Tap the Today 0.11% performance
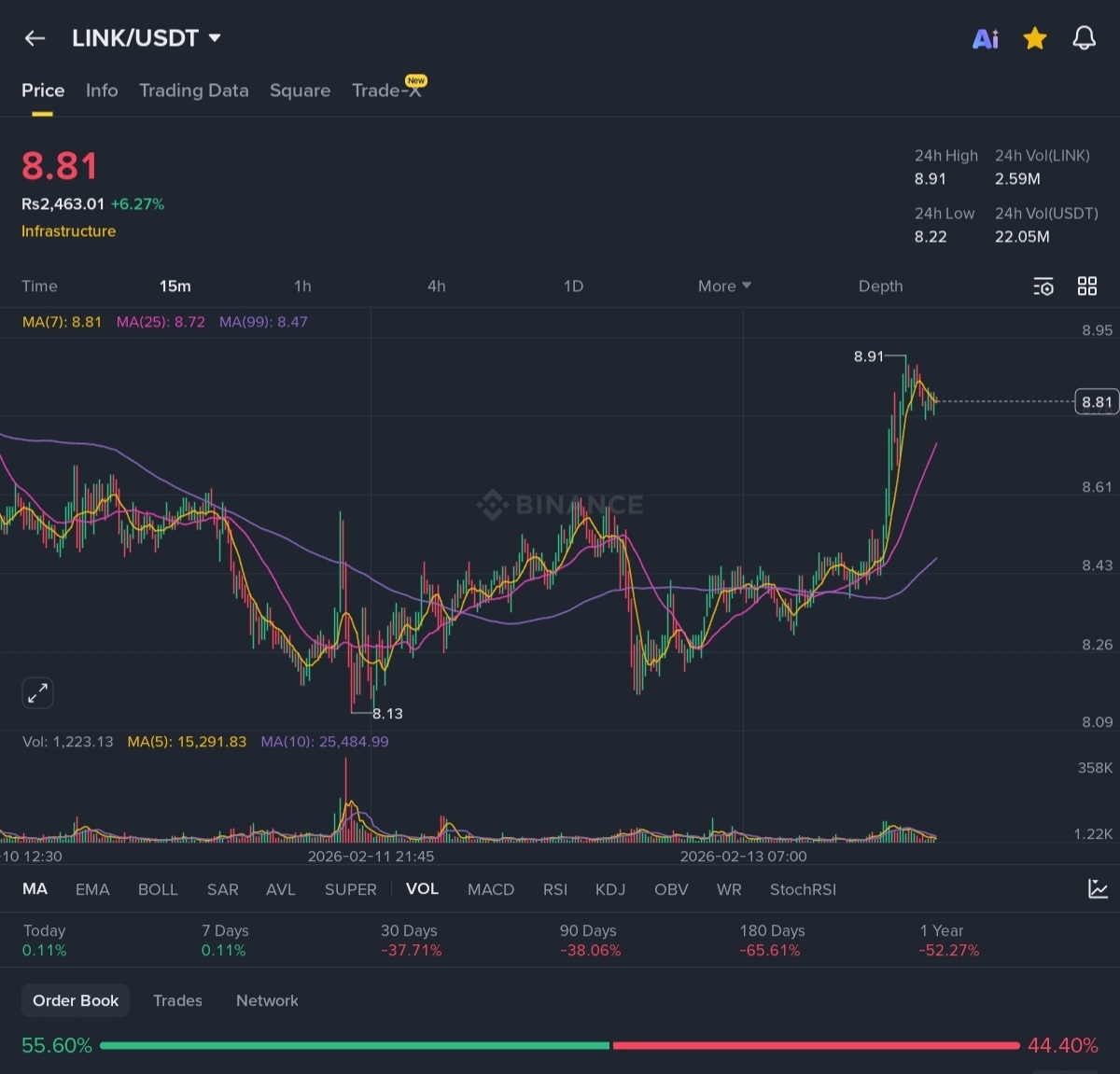Image resolution: width=1120 pixels, height=1074 pixels. (x=45, y=941)
